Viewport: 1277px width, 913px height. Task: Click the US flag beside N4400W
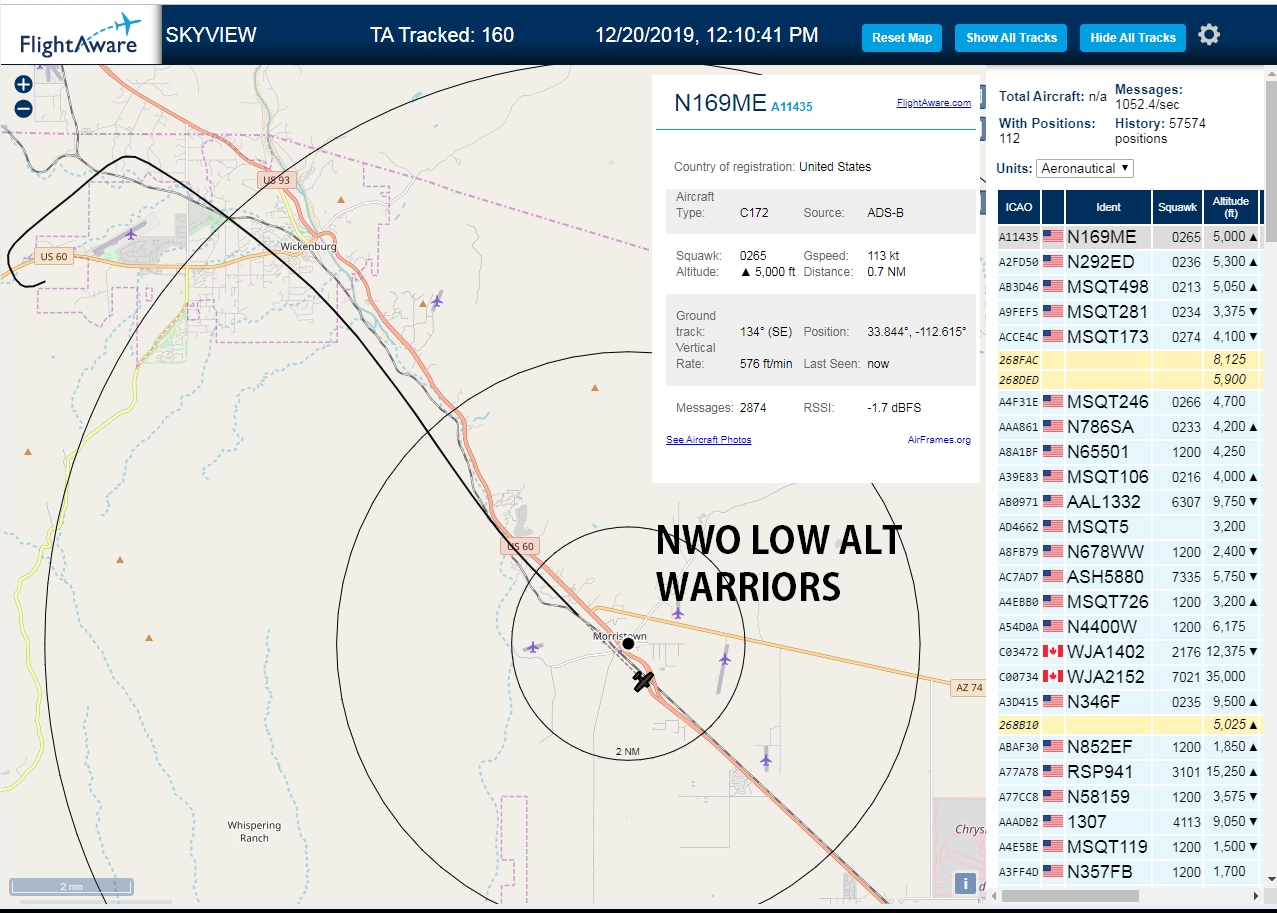(1053, 626)
